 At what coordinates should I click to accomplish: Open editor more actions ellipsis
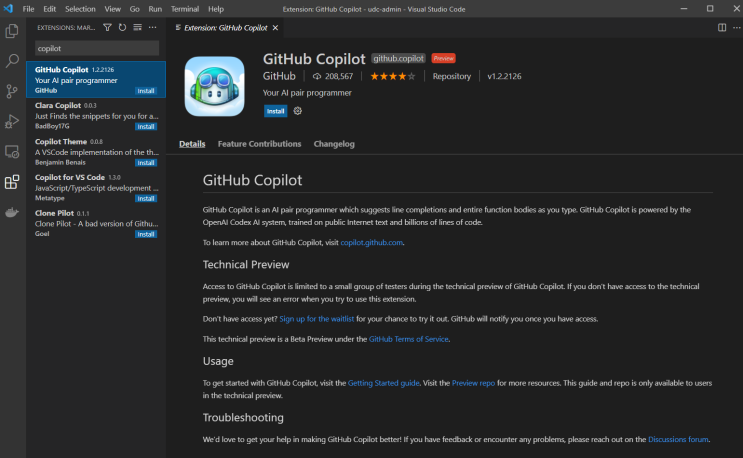click(736, 27)
